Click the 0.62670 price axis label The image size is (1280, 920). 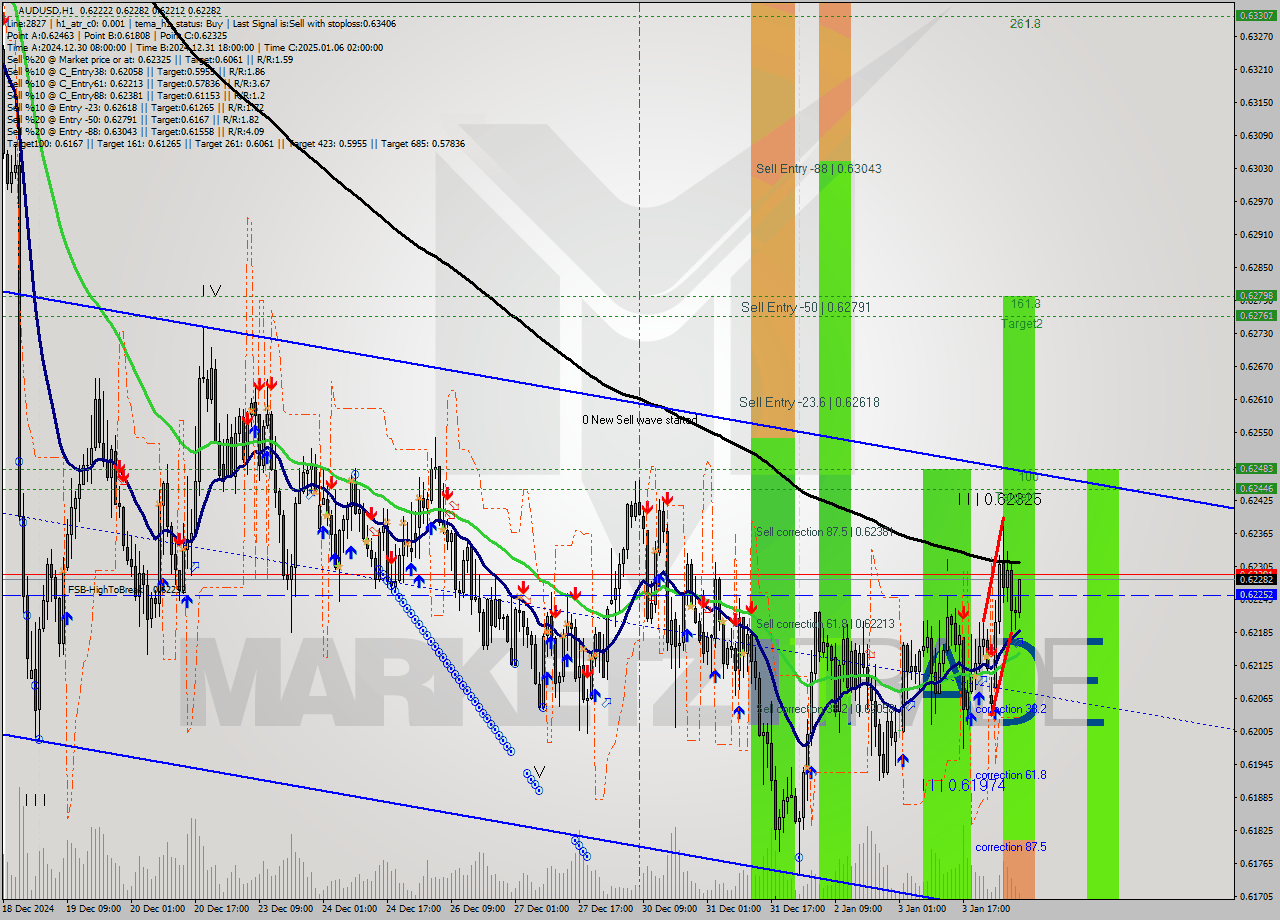[1255, 367]
